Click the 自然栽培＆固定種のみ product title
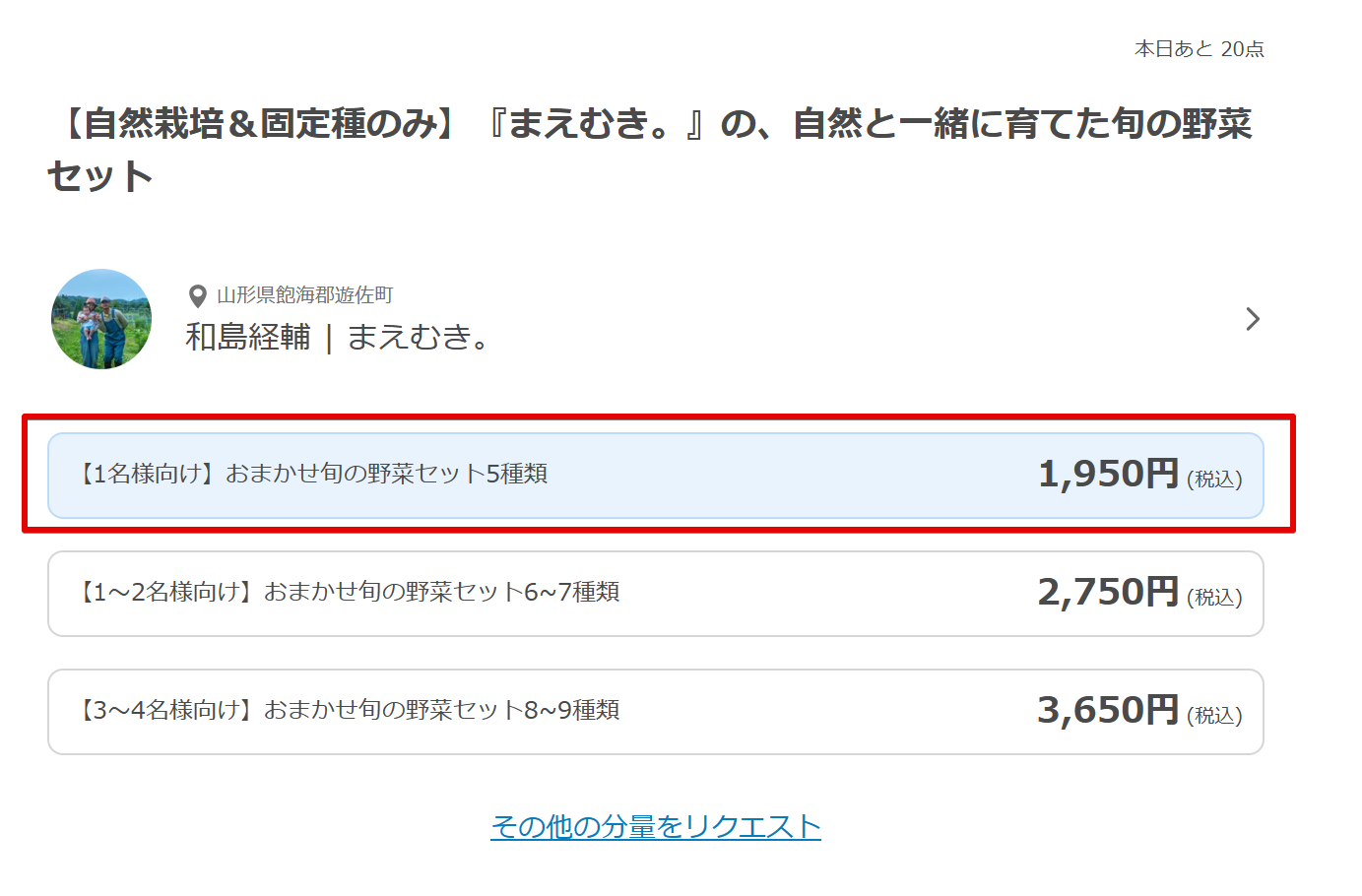The height and width of the screenshot is (896, 1362). [256, 124]
